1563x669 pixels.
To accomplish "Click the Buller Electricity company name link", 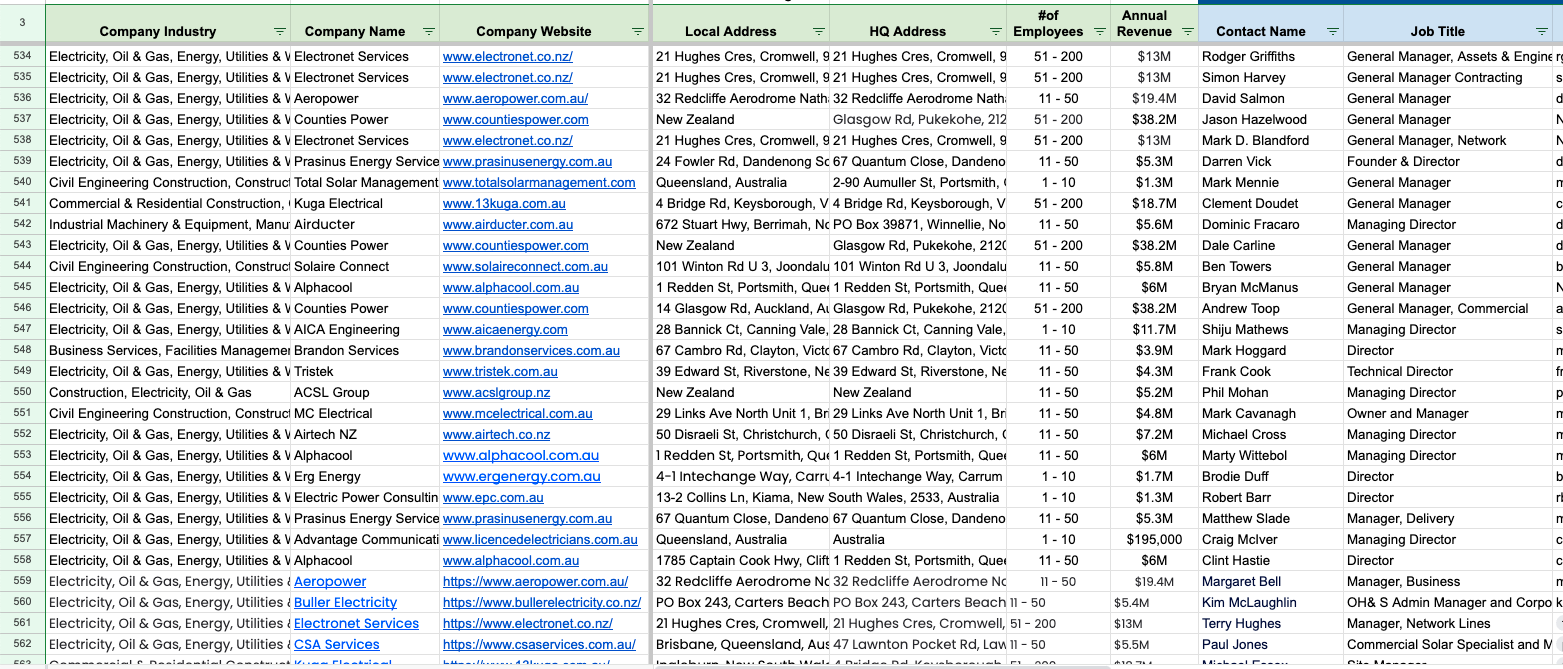I will click(345, 602).
